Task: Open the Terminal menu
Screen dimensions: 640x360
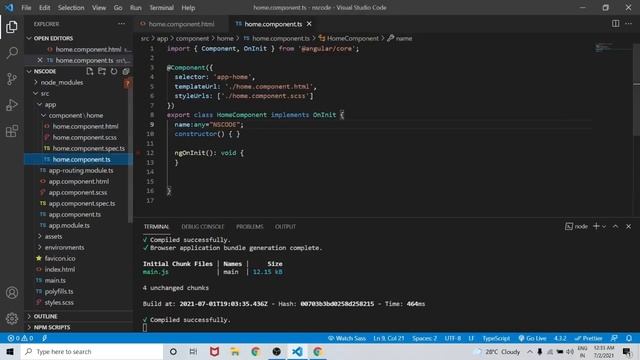Action: (161, 8)
